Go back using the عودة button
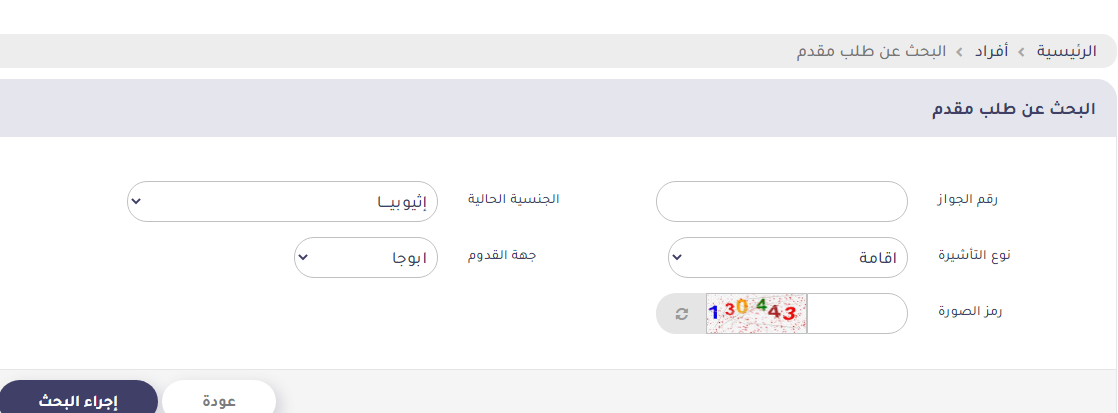The image size is (1118, 413). tap(219, 397)
